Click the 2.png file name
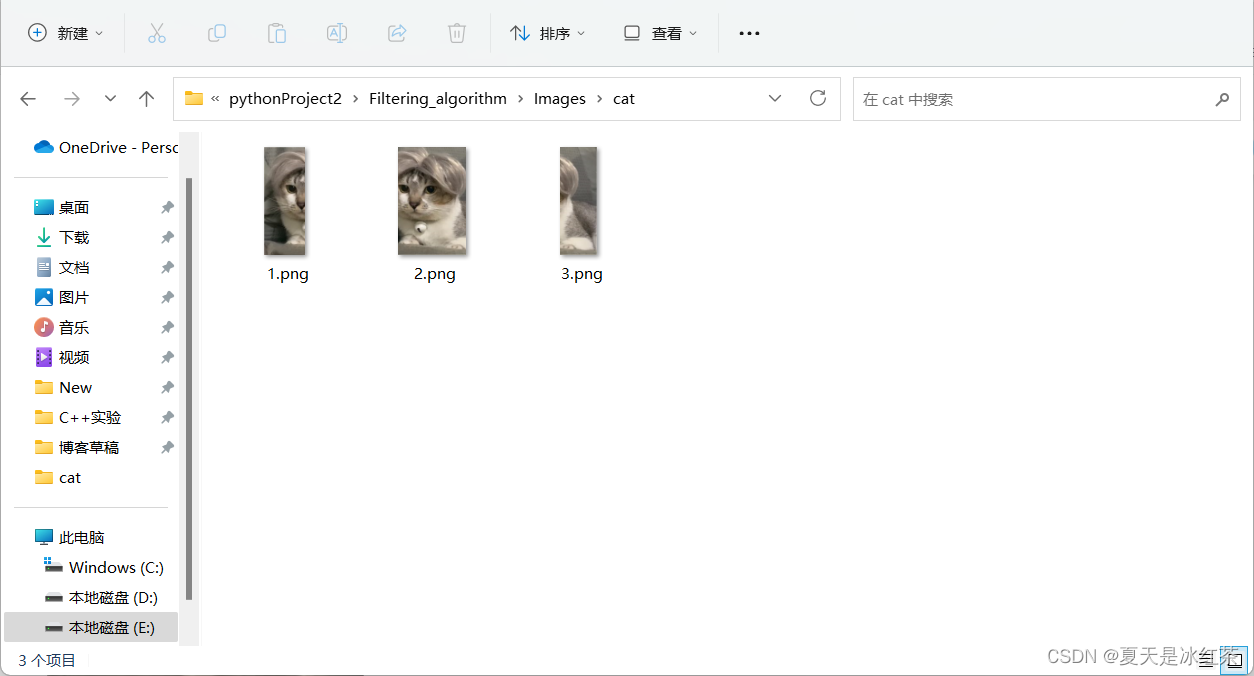 pyautogui.click(x=435, y=274)
